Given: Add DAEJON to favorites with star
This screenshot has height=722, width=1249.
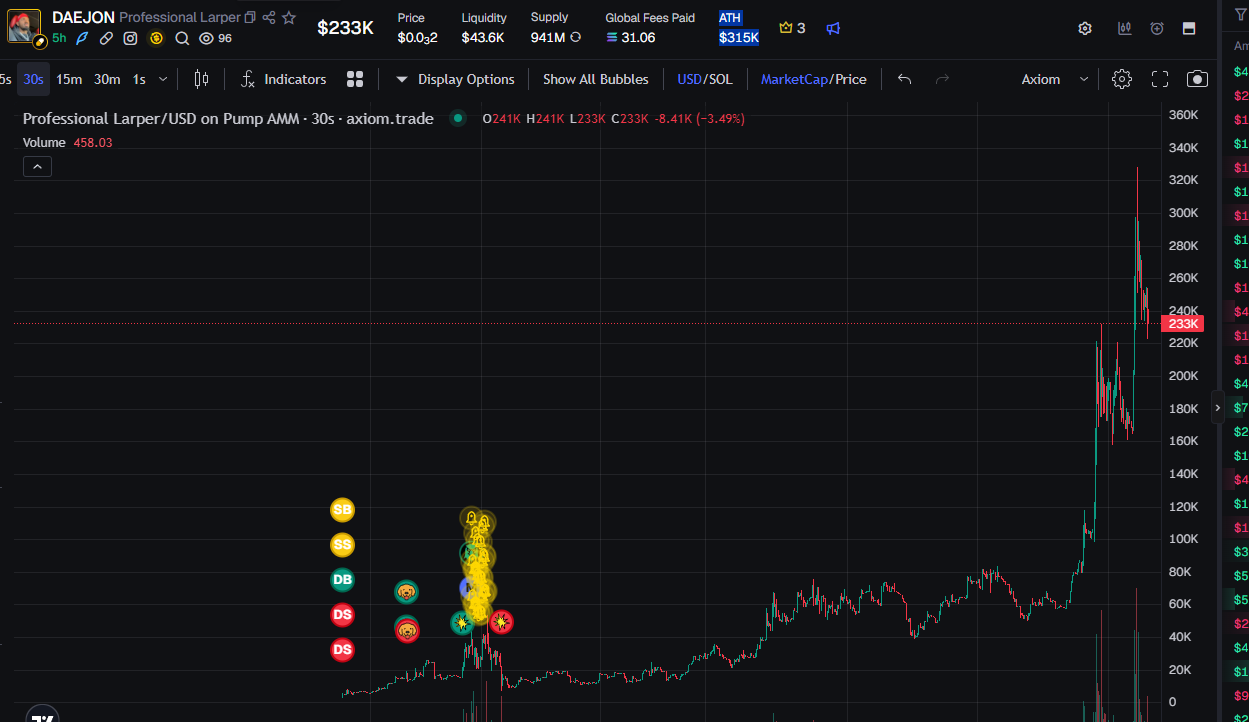Looking at the screenshot, I should 289,17.
